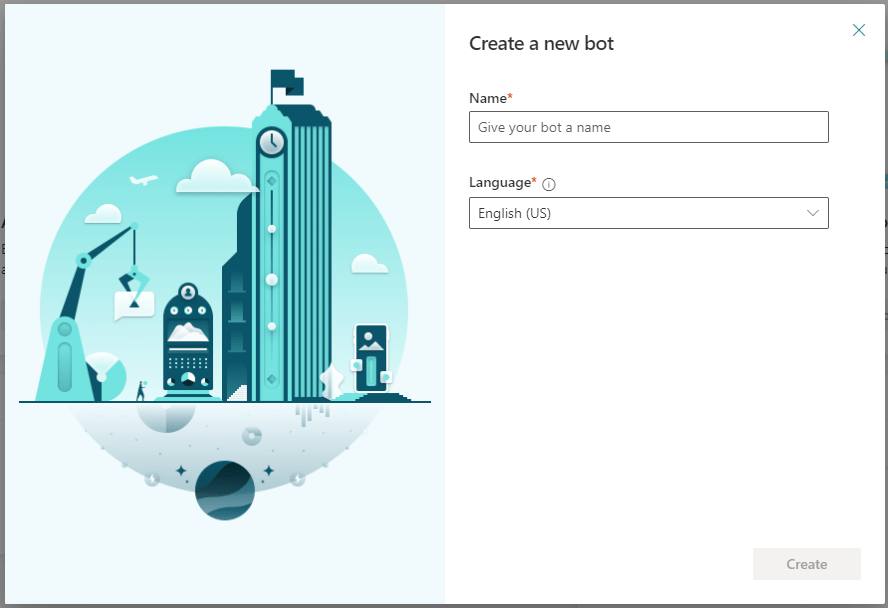Click the flag atop the tower
888x608 pixels.
[285, 81]
